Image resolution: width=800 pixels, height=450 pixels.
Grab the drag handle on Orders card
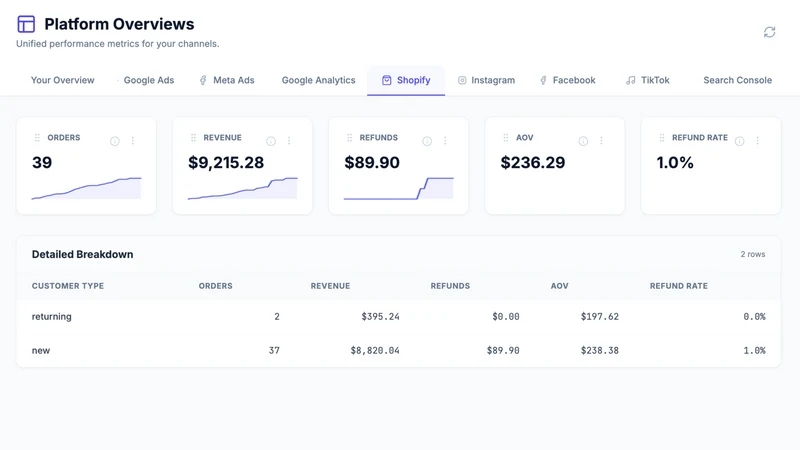[37, 138]
